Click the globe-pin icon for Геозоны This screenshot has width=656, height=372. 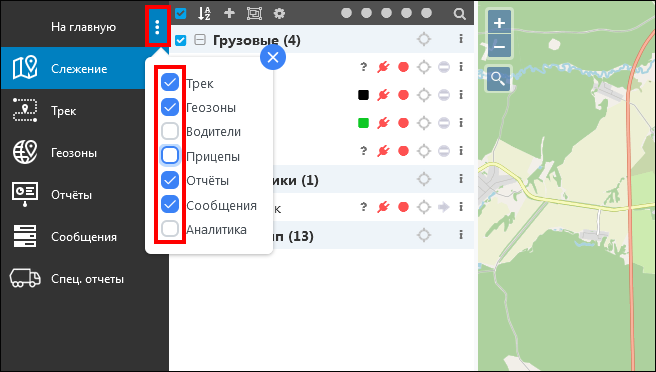25,152
